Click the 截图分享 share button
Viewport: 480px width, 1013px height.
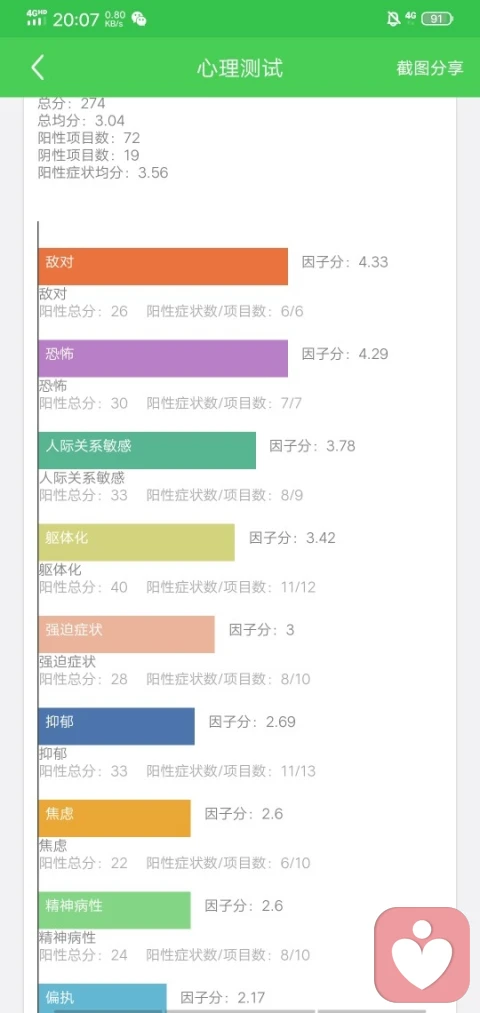430,68
